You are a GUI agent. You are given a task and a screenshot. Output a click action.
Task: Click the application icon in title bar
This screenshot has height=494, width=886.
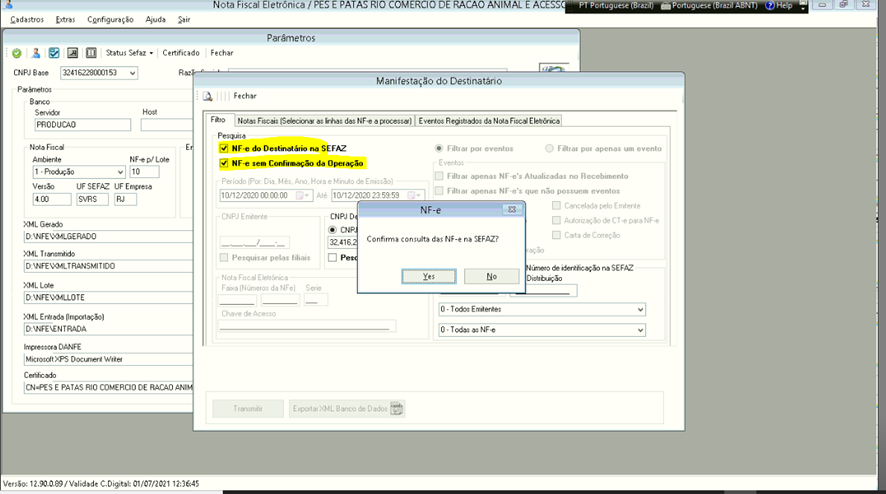8,5
